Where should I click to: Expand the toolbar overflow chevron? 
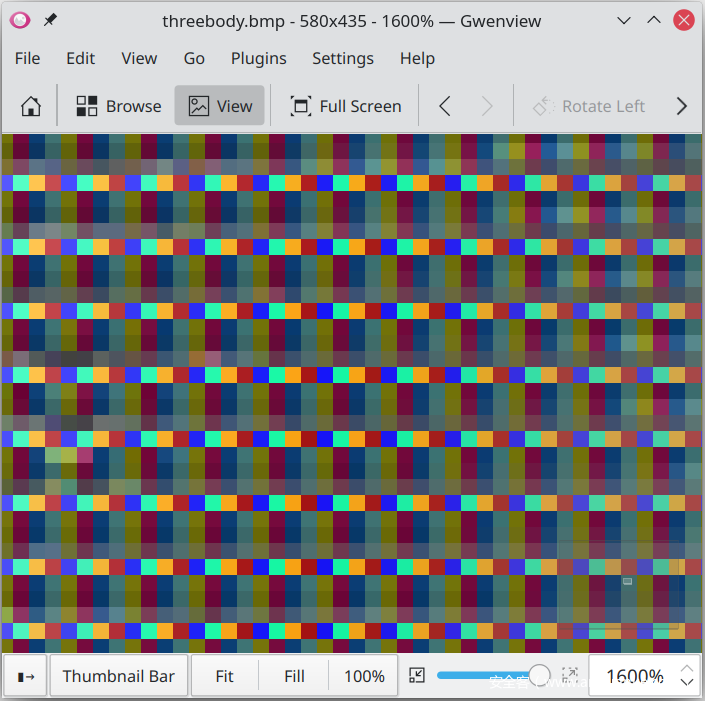pyautogui.click(x=682, y=106)
